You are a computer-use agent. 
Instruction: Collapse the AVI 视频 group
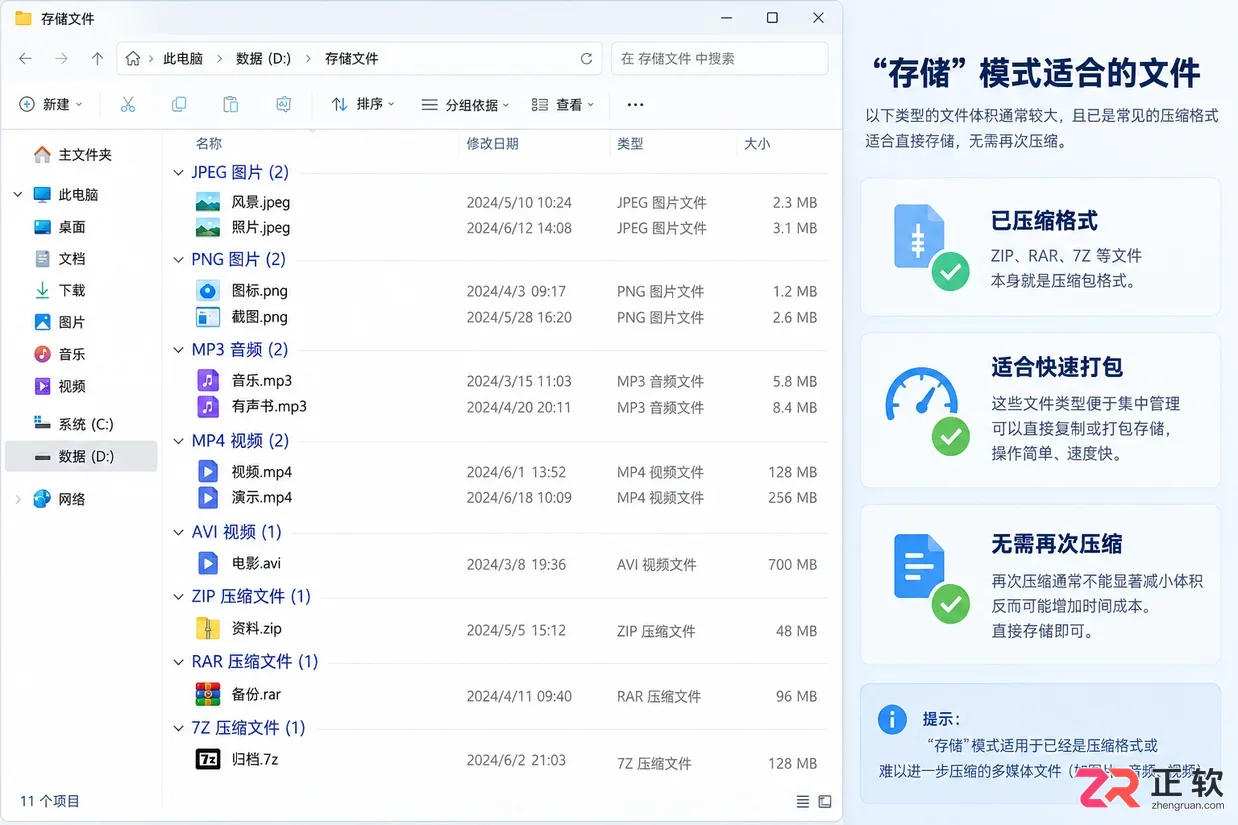pyautogui.click(x=179, y=532)
